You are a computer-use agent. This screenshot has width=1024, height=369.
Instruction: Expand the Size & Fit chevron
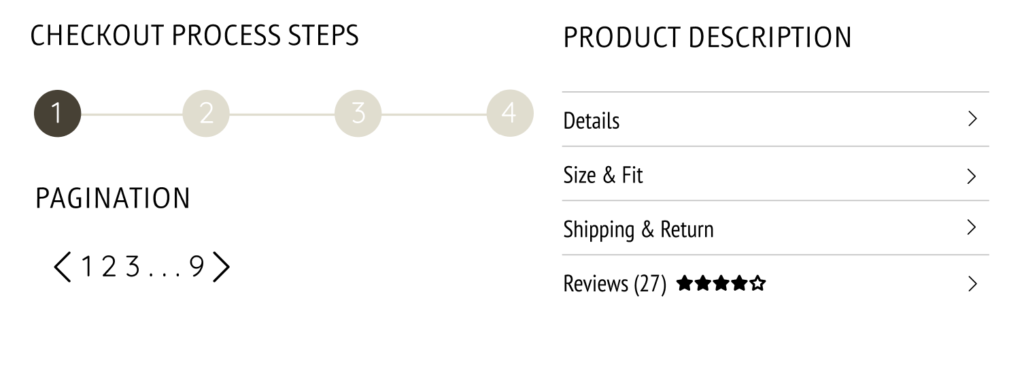pyautogui.click(x=972, y=176)
